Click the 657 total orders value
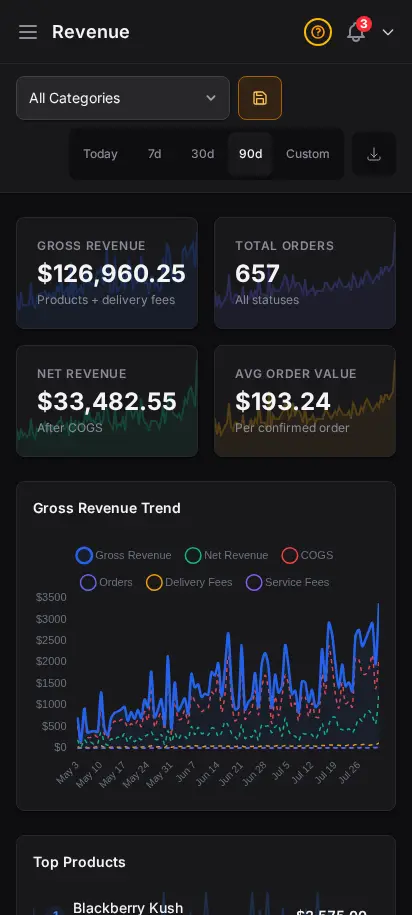412x915 pixels. click(257, 274)
